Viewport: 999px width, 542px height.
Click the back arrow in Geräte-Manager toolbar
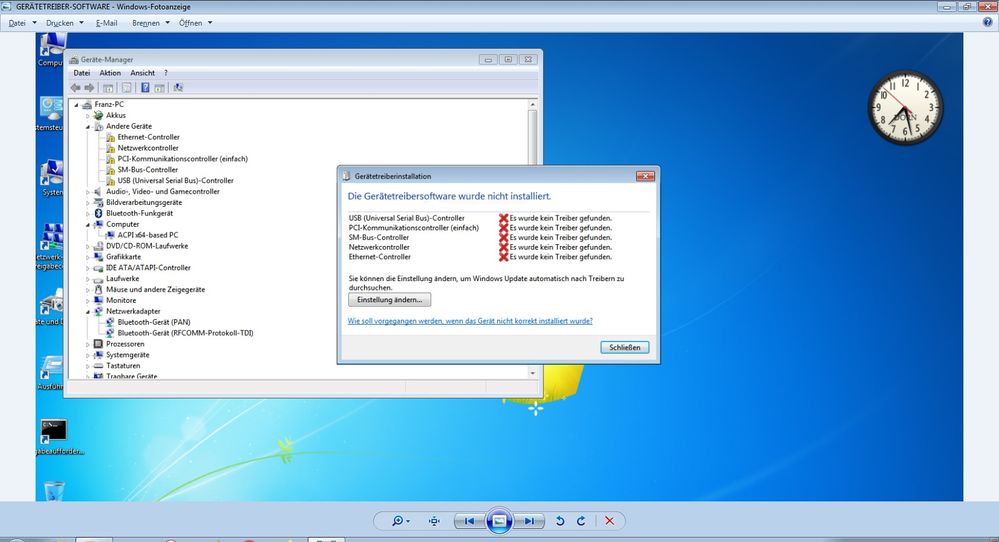click(x=76, y=88)
